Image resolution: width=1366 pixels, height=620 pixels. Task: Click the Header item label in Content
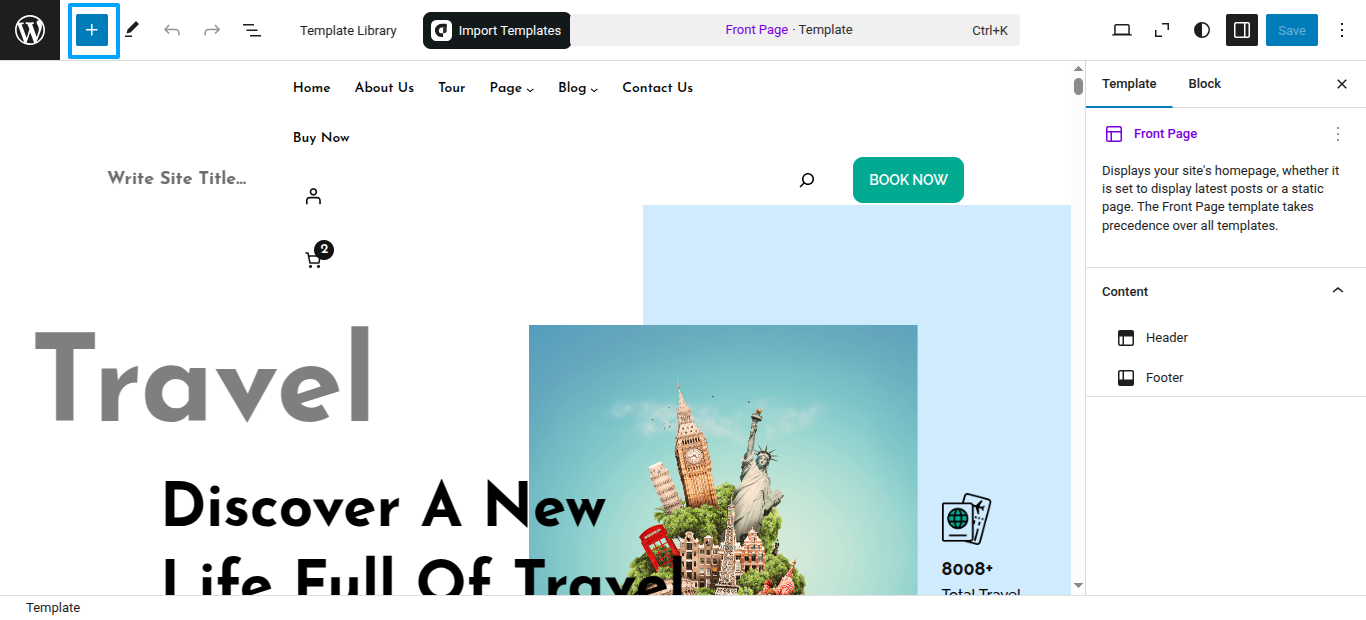pyautogui.click(x=1167, y=338)
